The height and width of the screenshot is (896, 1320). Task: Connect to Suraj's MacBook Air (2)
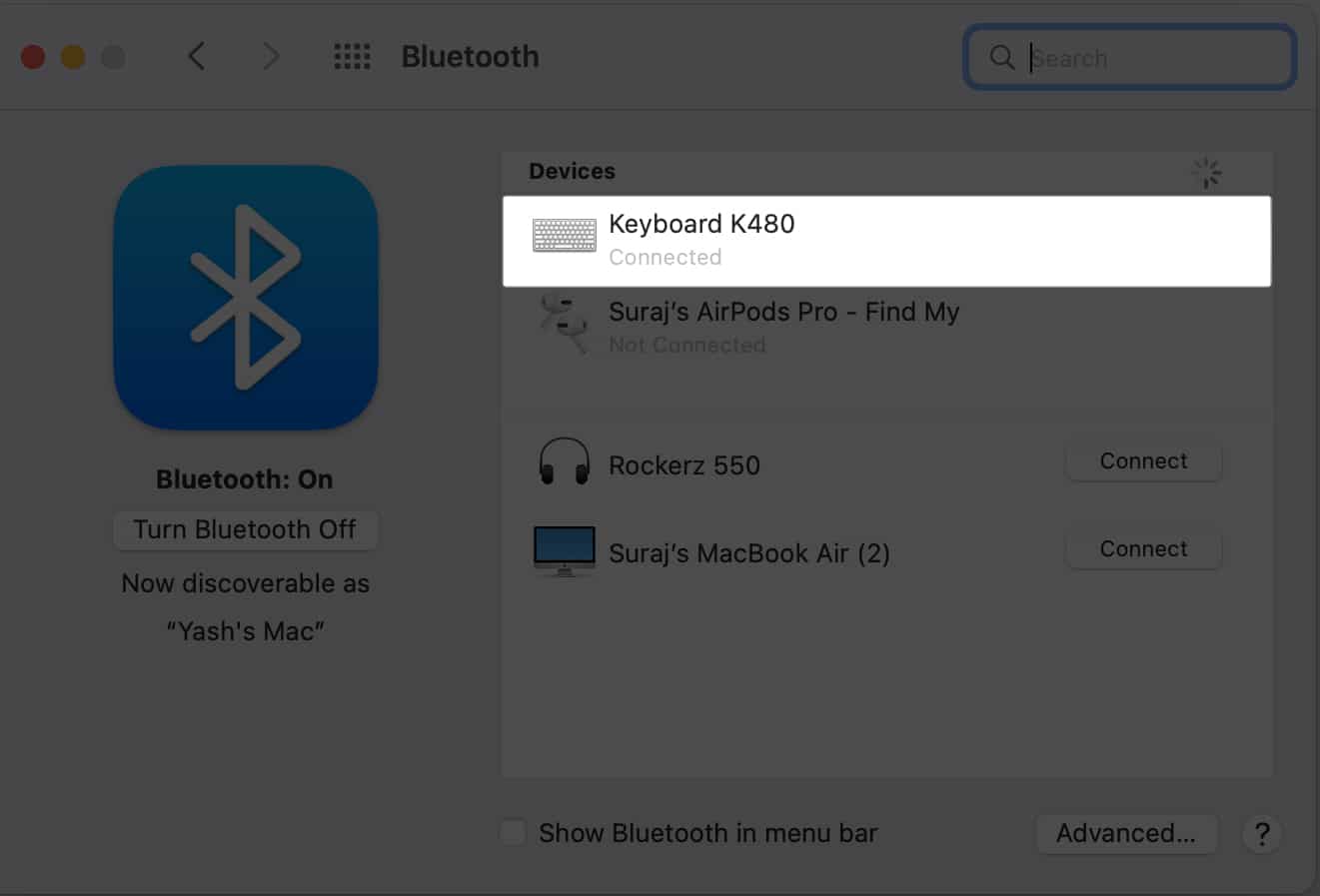tap(1144, 549)
